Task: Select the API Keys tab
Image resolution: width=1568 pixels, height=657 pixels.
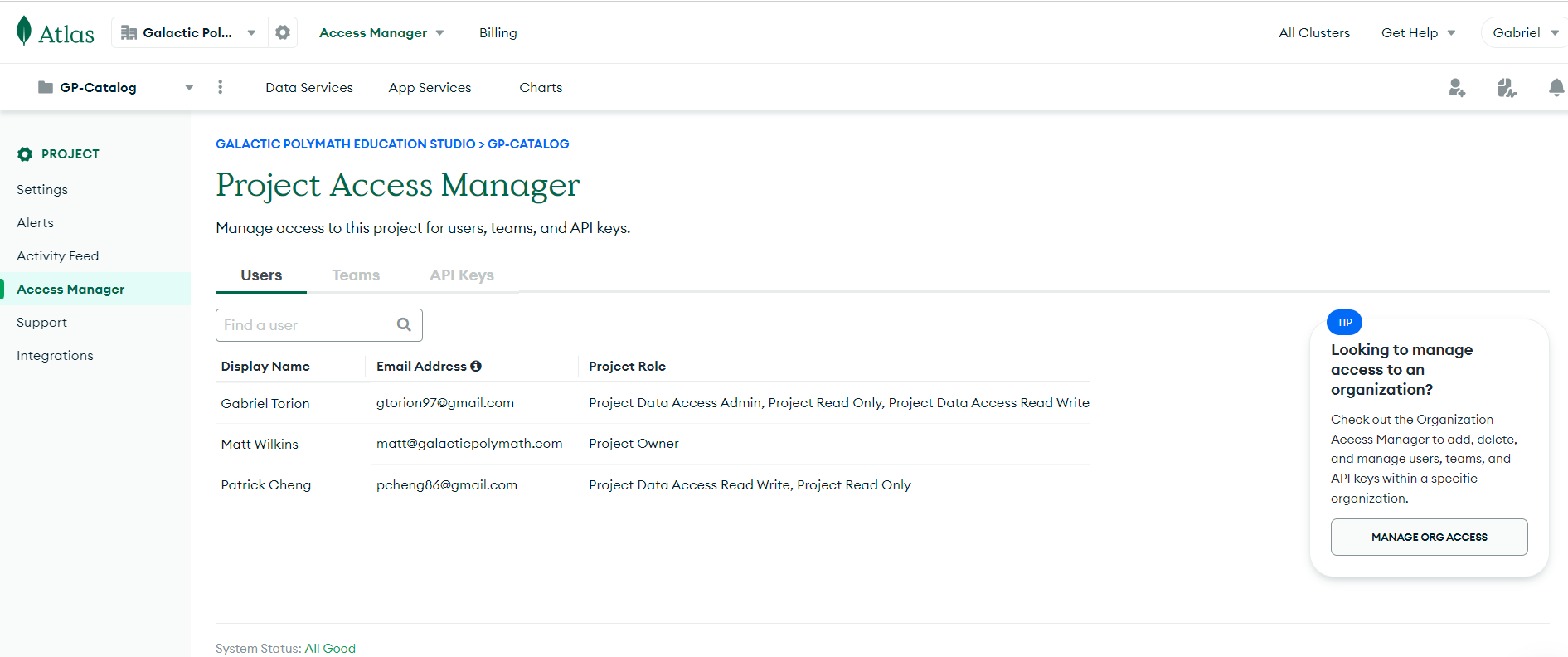Action: (x=462, y=275)
